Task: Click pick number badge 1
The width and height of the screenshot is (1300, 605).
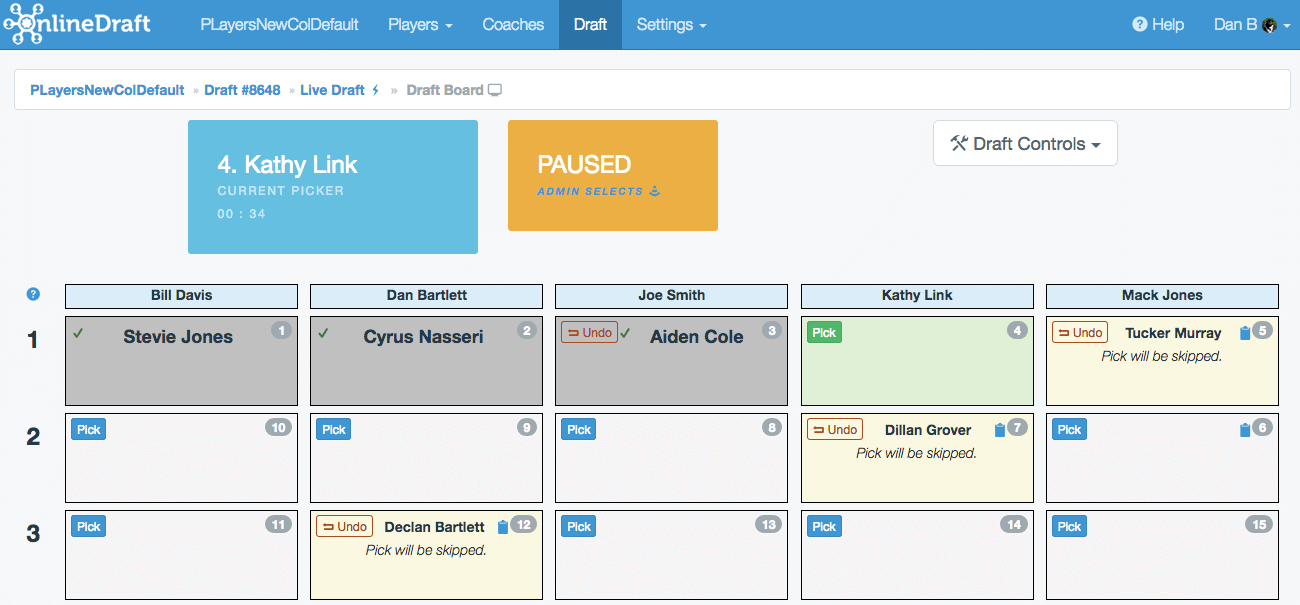Action: (281, 330)
